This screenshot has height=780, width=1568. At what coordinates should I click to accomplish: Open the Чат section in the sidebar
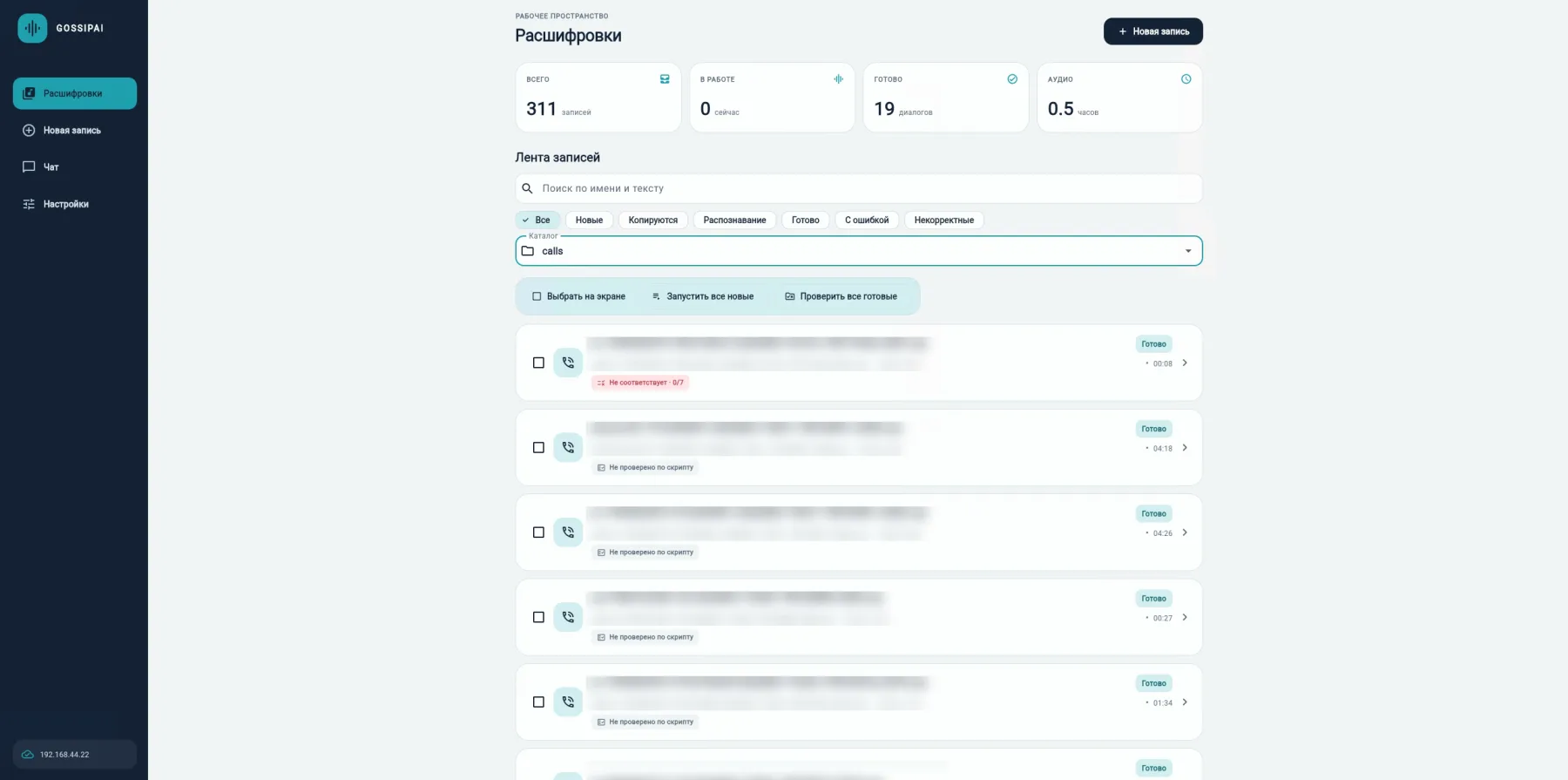click(x=75, y=167)
